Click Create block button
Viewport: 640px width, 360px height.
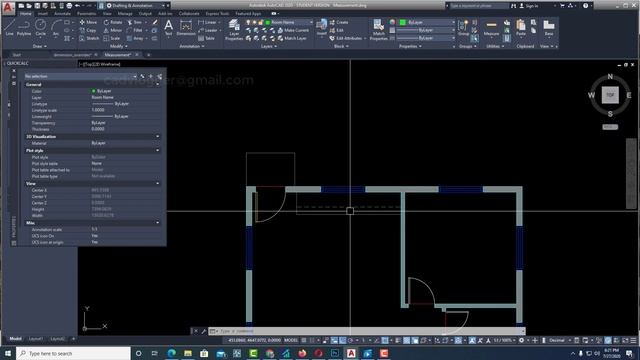[x=339, y=22]
